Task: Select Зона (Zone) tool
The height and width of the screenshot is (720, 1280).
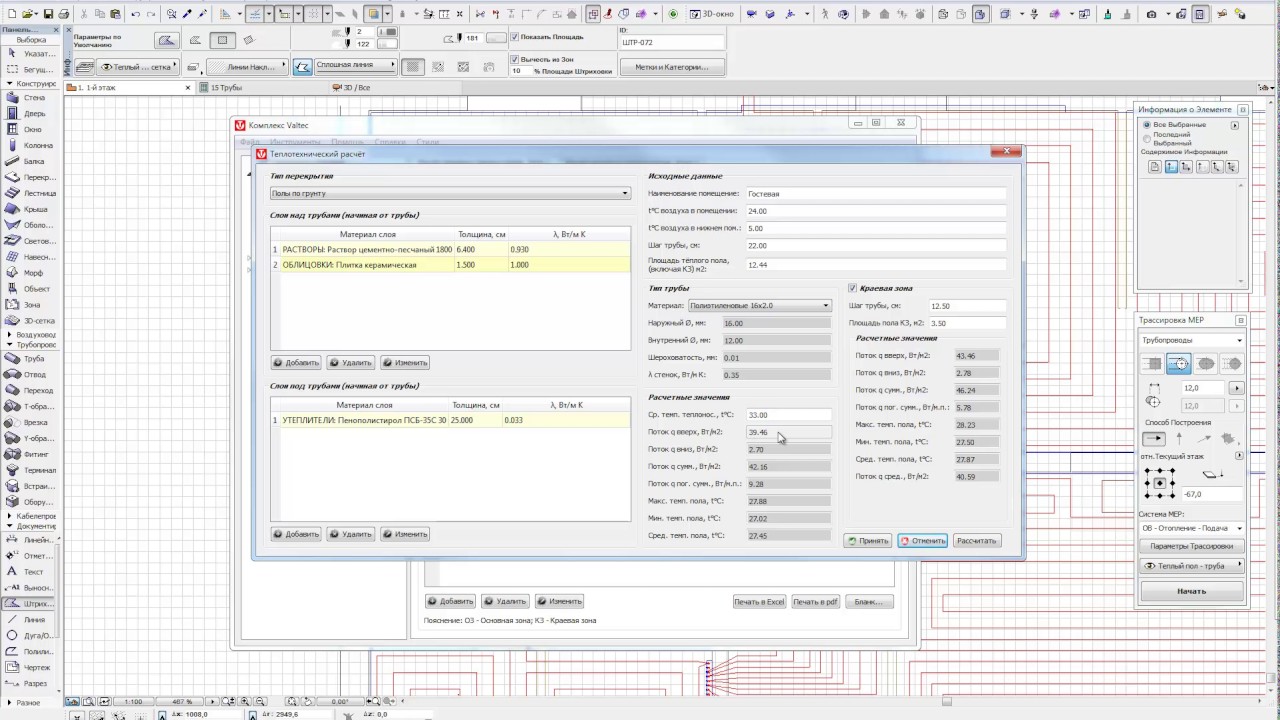Action: [x=31, y=305]
